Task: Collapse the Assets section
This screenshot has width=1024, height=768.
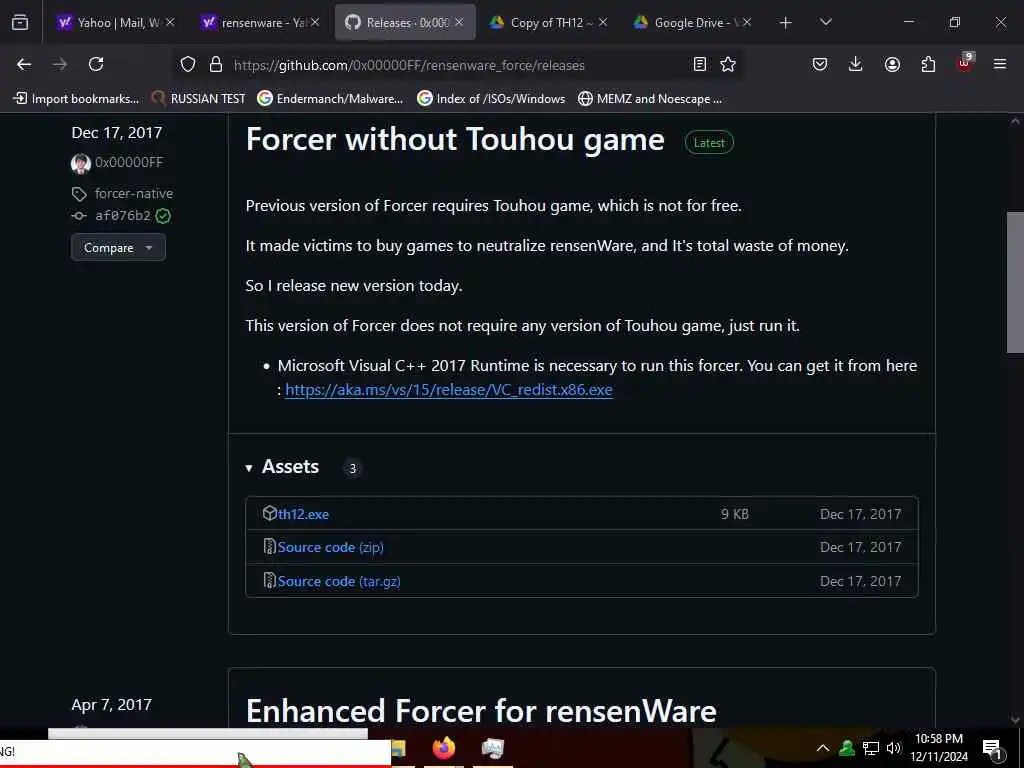Action: [283, 467]
